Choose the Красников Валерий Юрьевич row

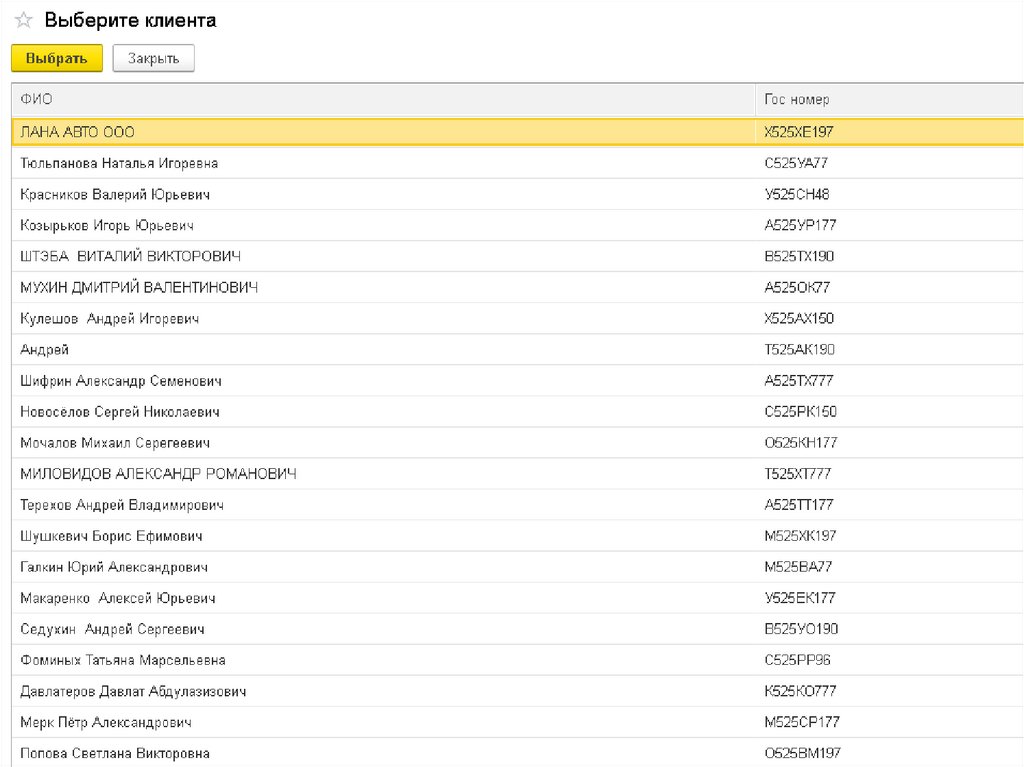[x=115, y=194]
